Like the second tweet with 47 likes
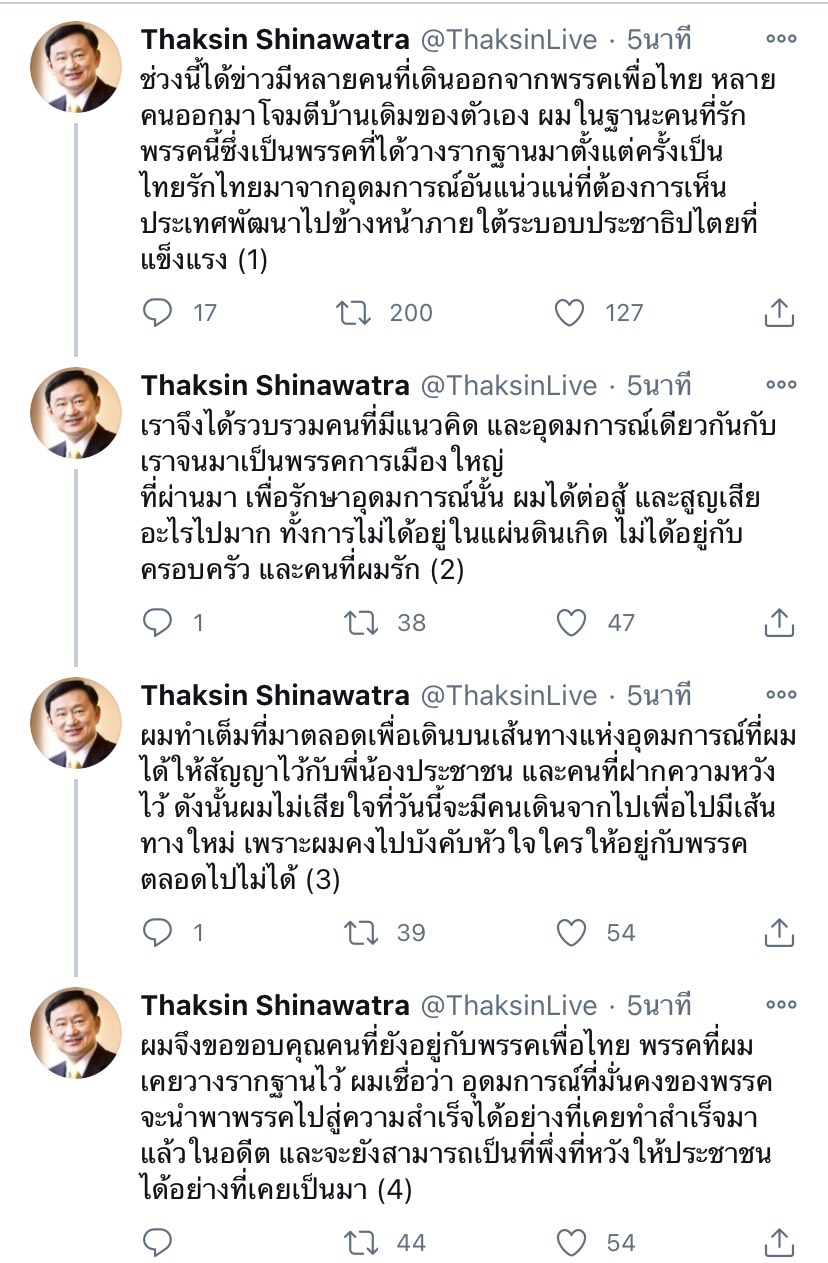The height and width of the screenshot is (1263, 828). (x=571, y=623)
